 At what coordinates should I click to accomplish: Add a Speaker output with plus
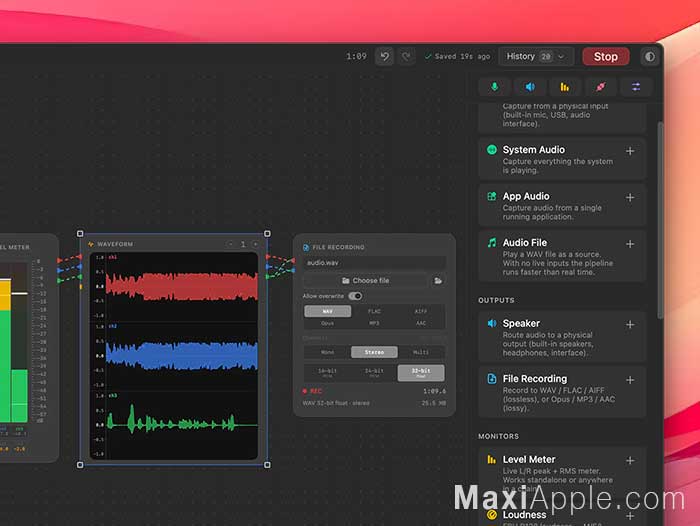click(x=630, y=325)
